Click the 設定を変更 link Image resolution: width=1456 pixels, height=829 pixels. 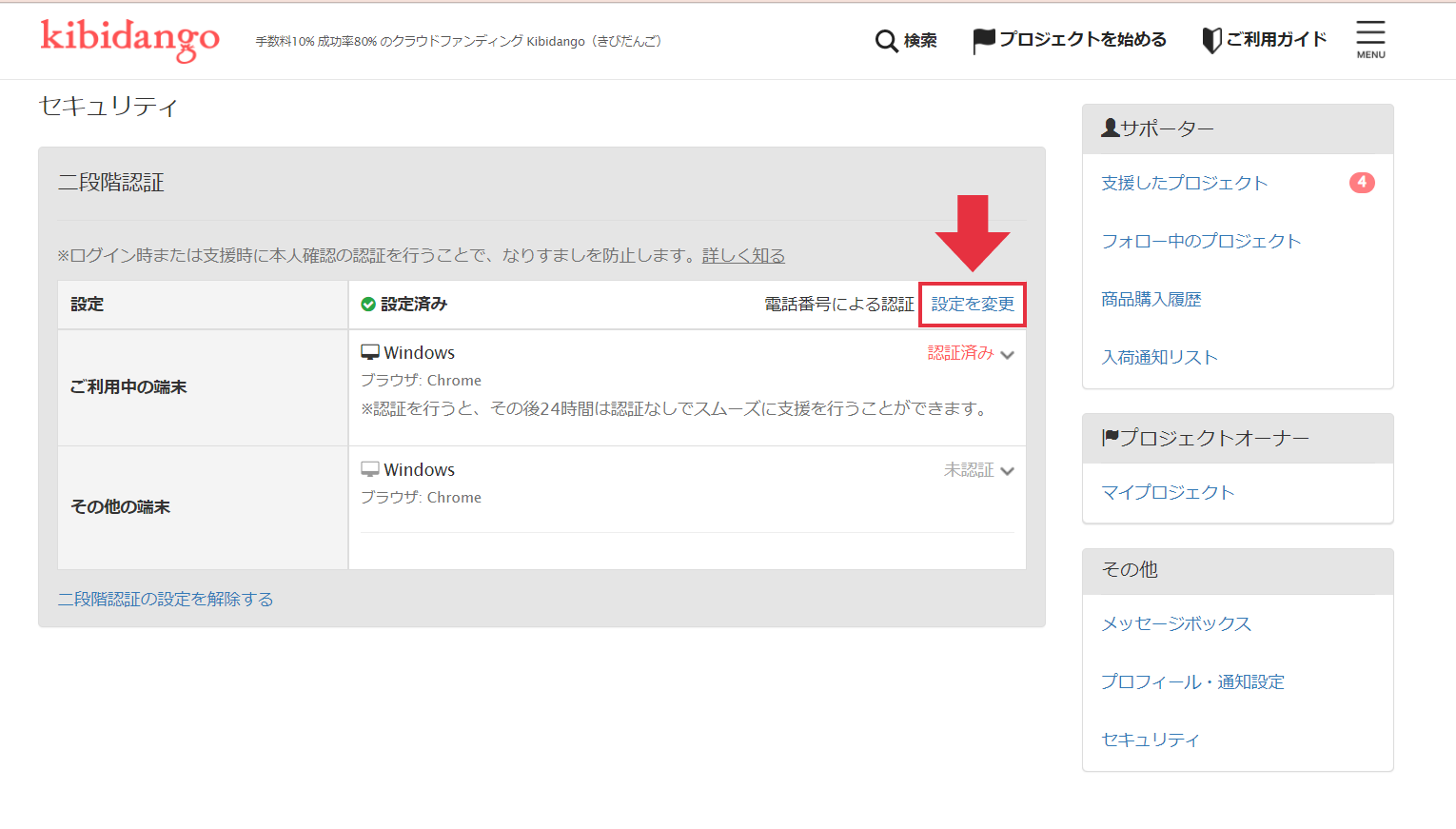coord(973,305)
